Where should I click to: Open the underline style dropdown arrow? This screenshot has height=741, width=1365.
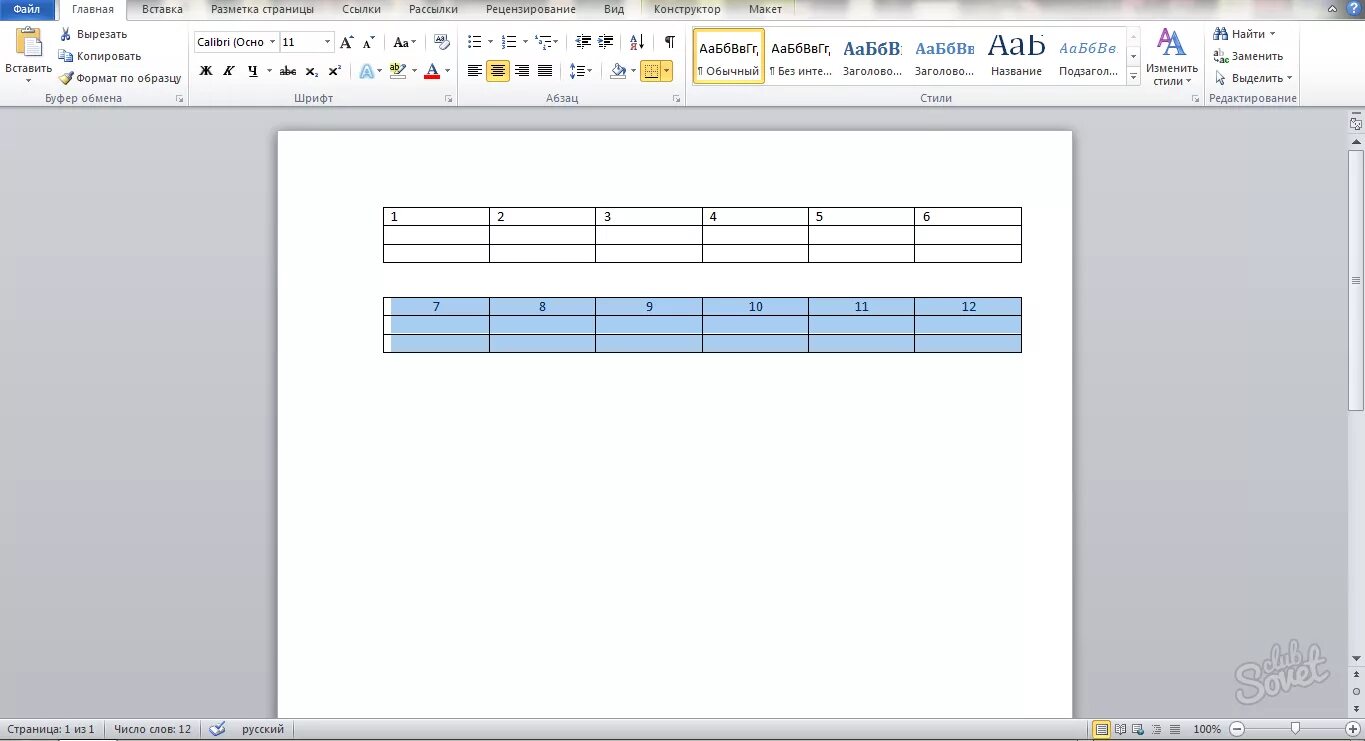pos(269,71)
